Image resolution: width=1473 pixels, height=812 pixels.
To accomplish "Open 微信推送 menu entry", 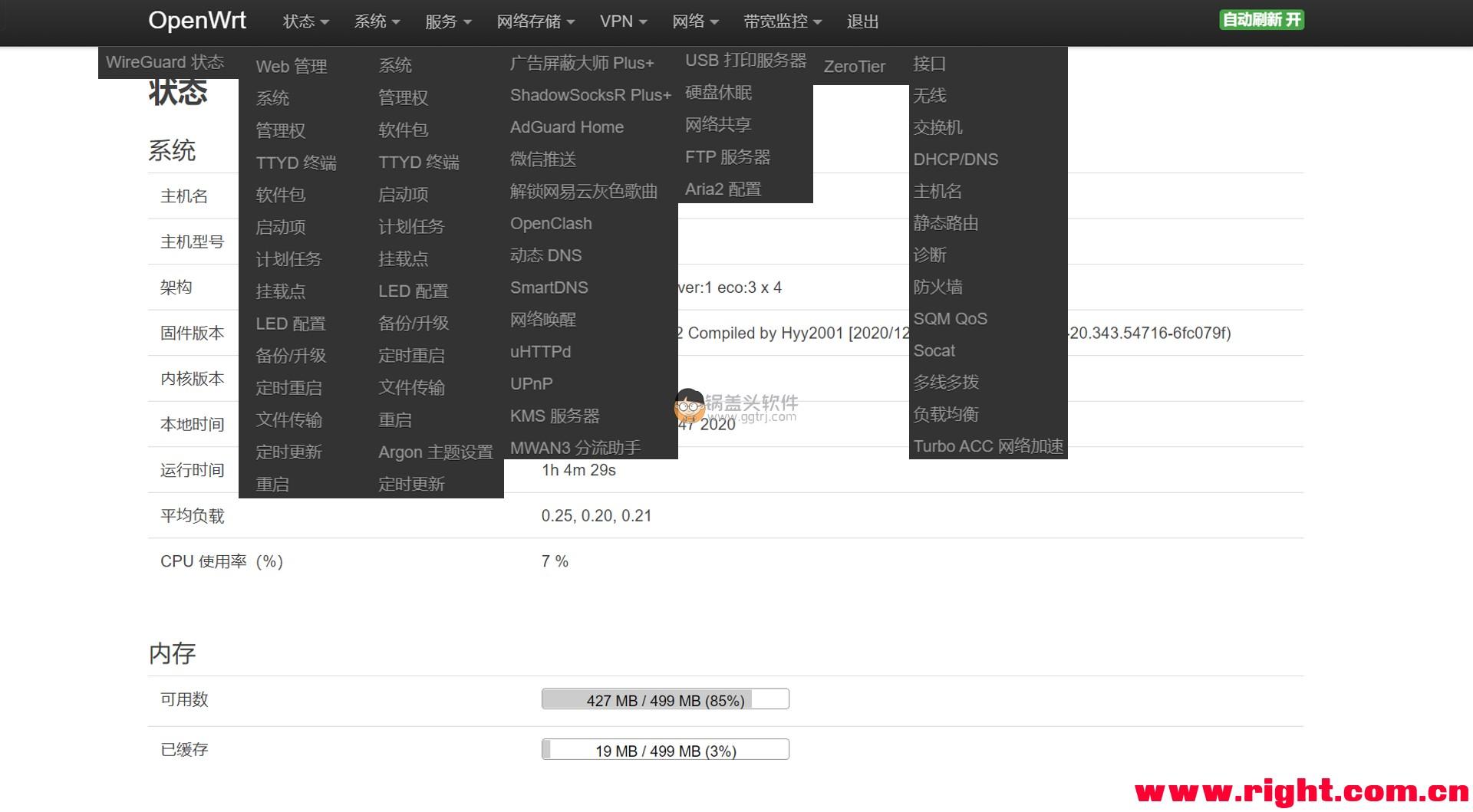I will tap(543, 159).
